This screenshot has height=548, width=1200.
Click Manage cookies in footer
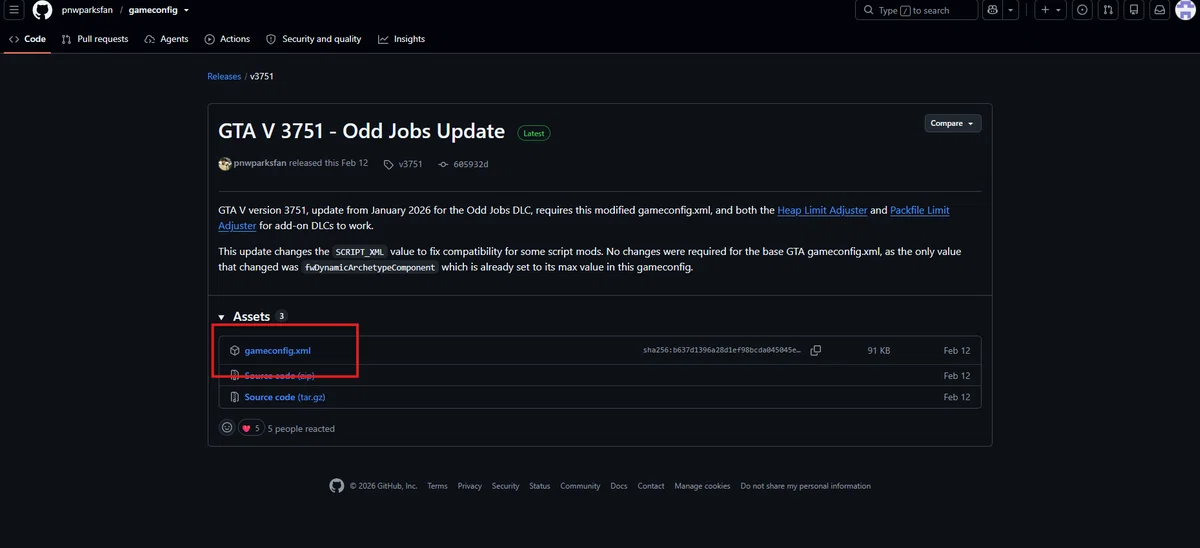tap(702, 486)
